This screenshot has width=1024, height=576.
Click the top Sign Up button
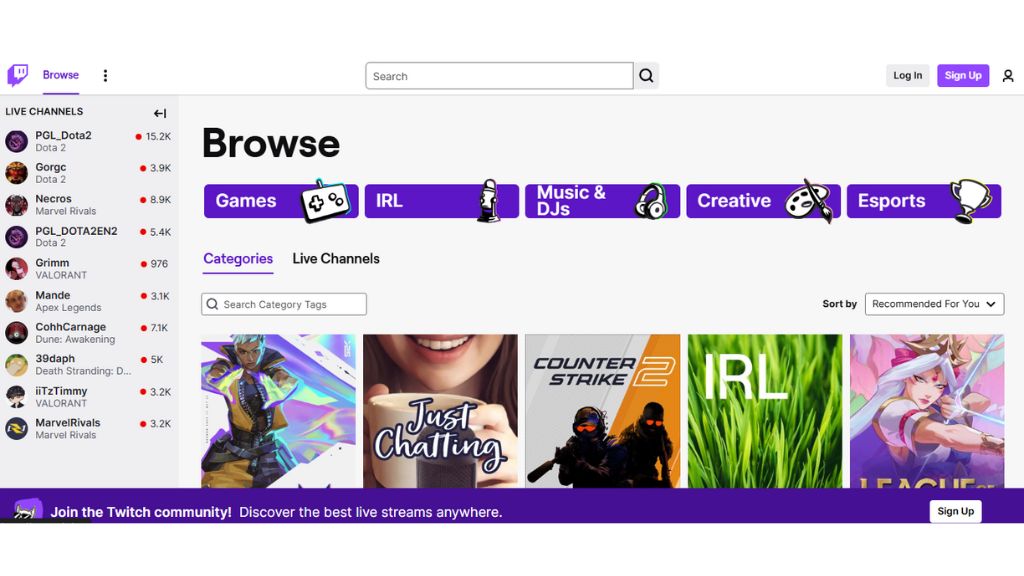click(963, 76)
